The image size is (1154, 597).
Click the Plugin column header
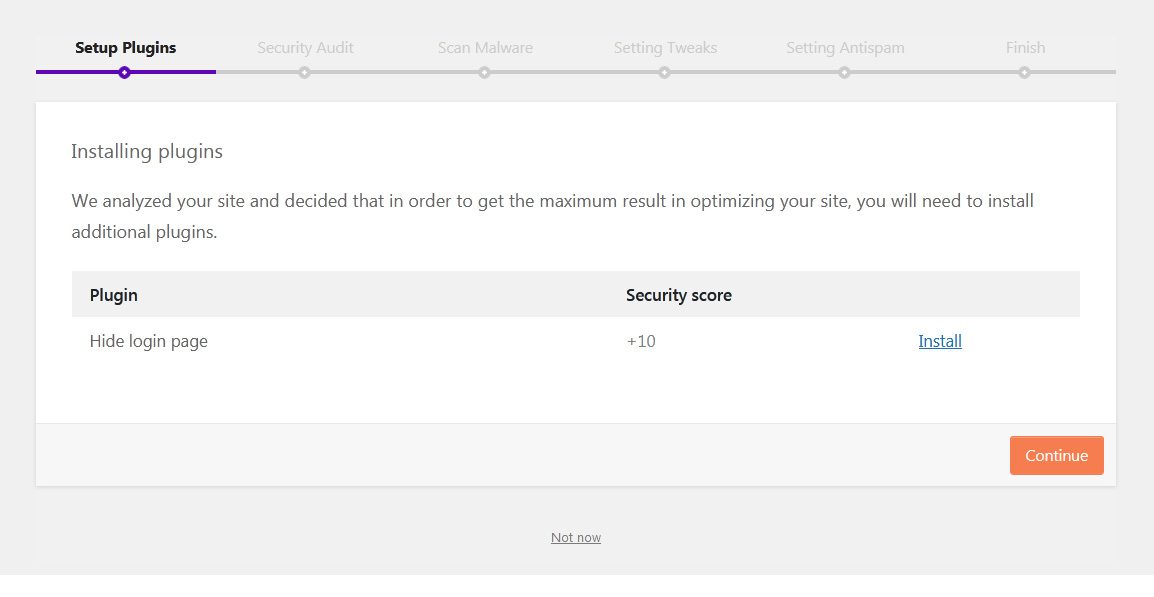(x=114, y=295)
